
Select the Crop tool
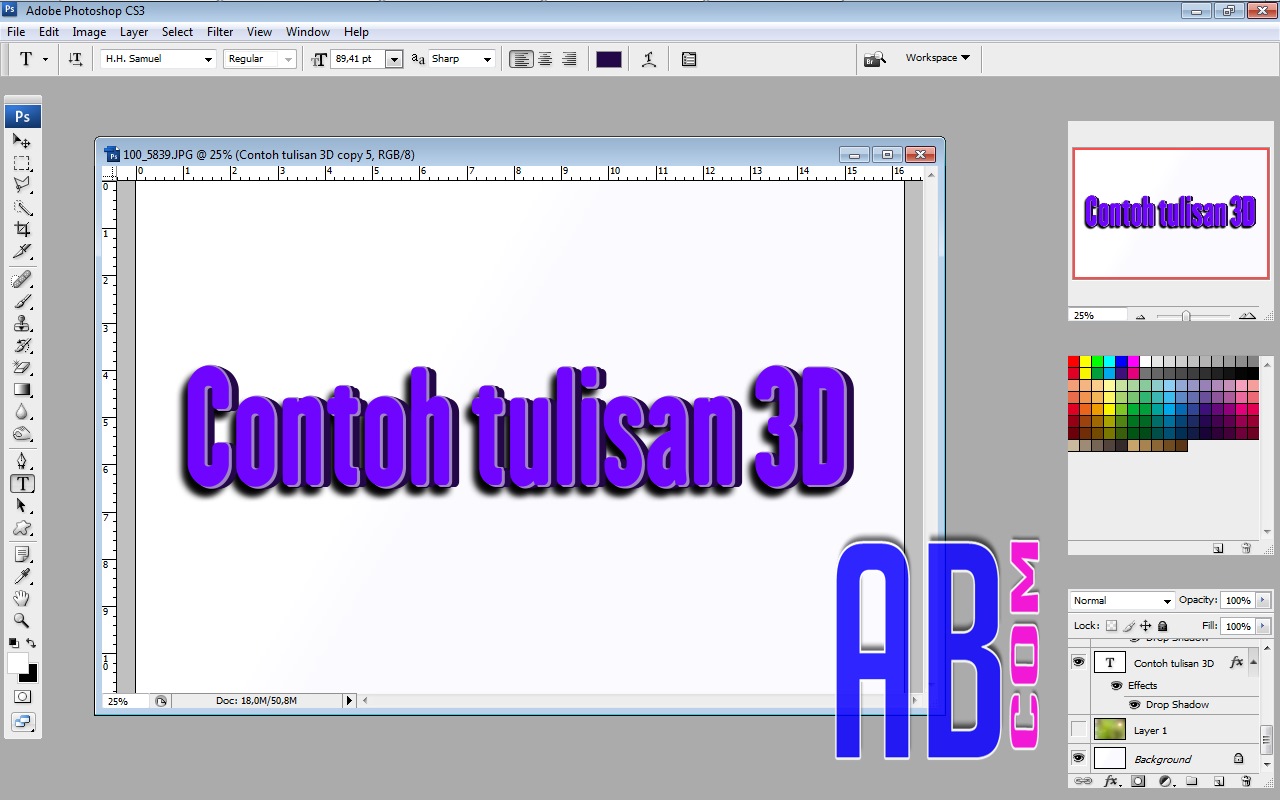(20, 227)
